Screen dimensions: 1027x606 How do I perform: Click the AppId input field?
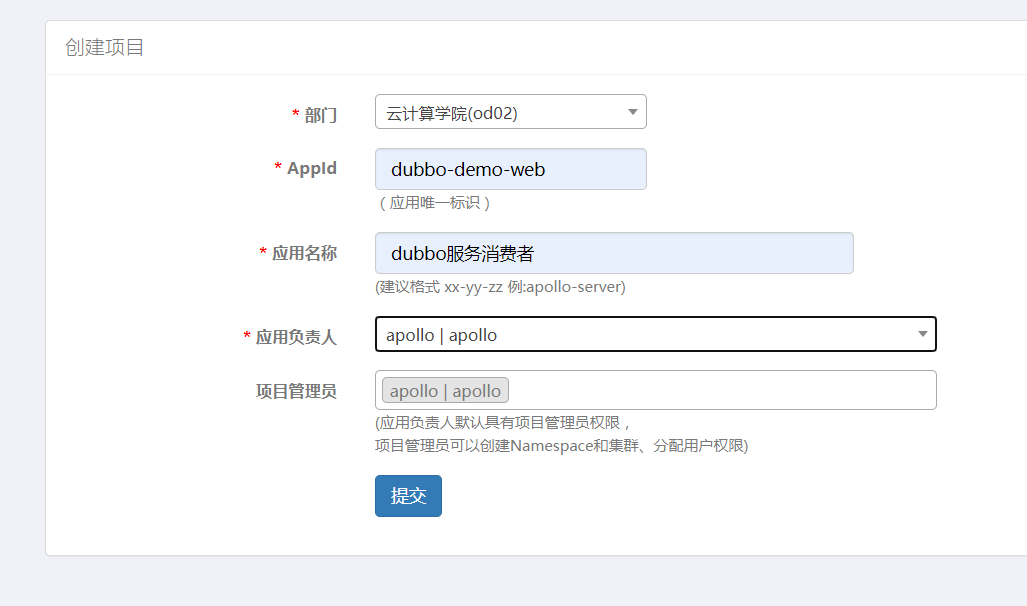[x=510, y=169]
